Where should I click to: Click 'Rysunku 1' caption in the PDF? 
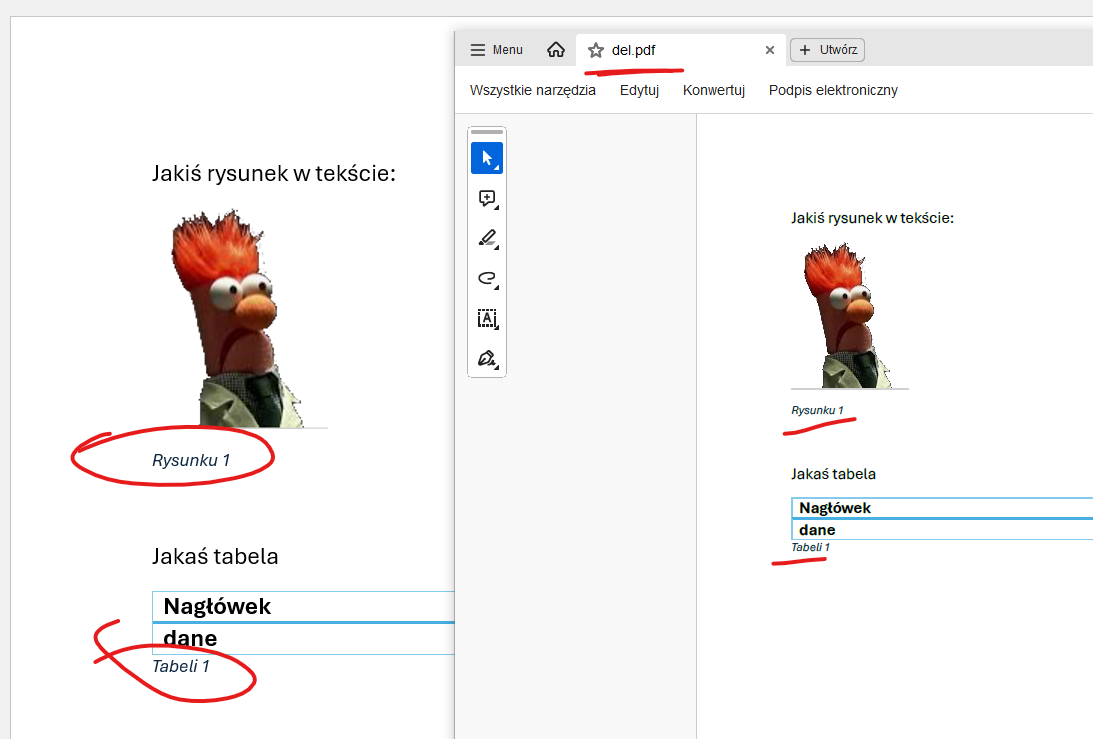coord(817,410)
